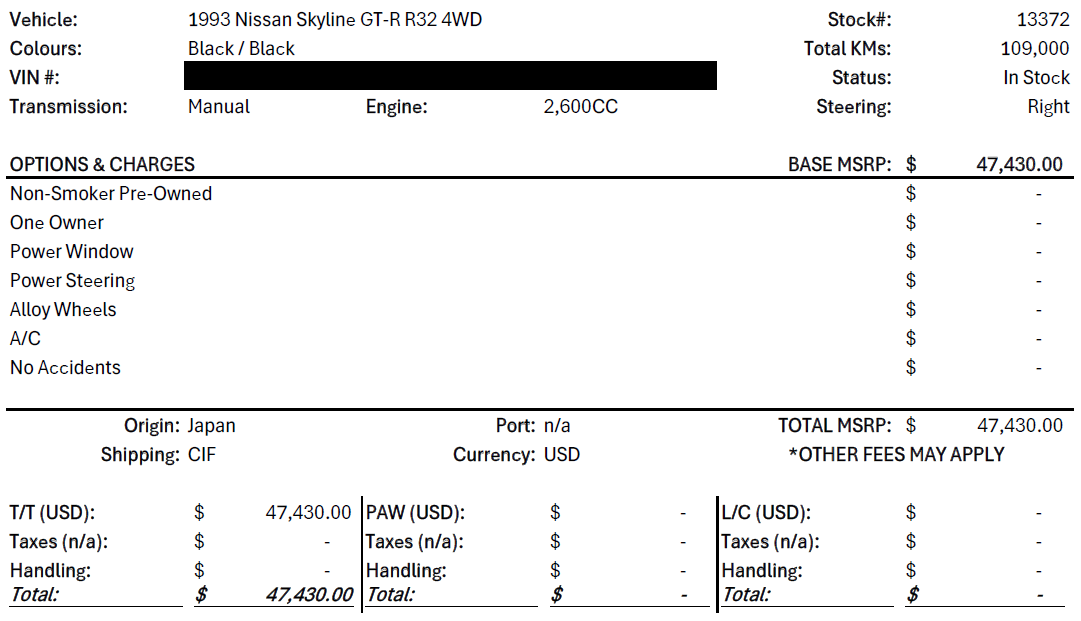Click the L/C (USD) label
This screenshot has width=1081, height=621.
tap(766, 513)
